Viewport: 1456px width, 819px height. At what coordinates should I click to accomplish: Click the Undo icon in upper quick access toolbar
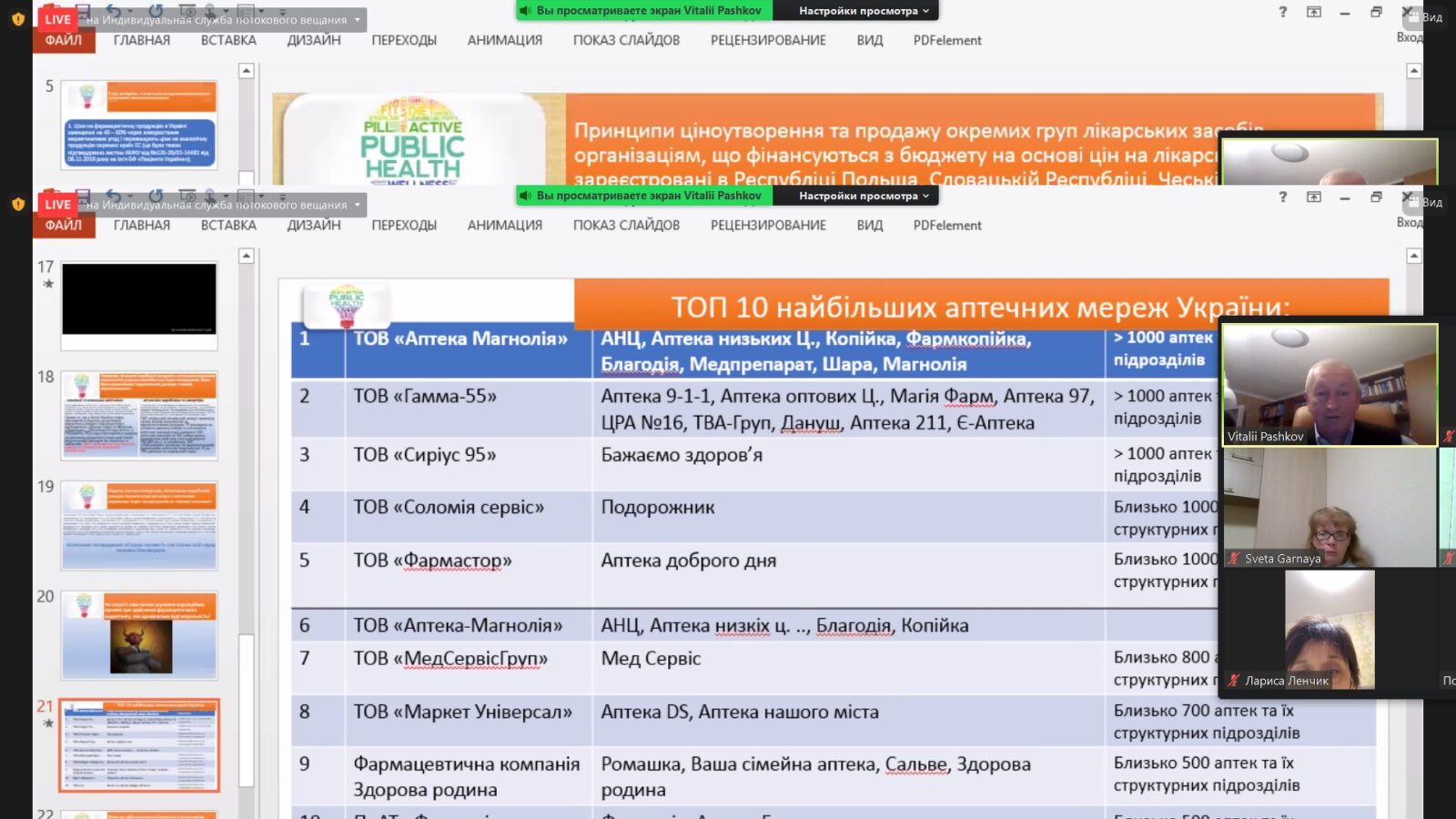(x=114, y=11)
